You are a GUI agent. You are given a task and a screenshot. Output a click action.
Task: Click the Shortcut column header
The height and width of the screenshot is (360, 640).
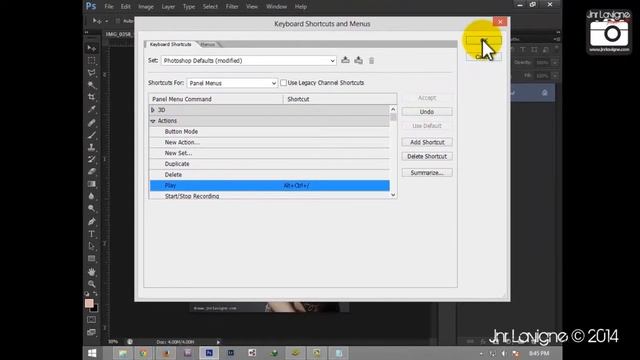click(340, 99)
